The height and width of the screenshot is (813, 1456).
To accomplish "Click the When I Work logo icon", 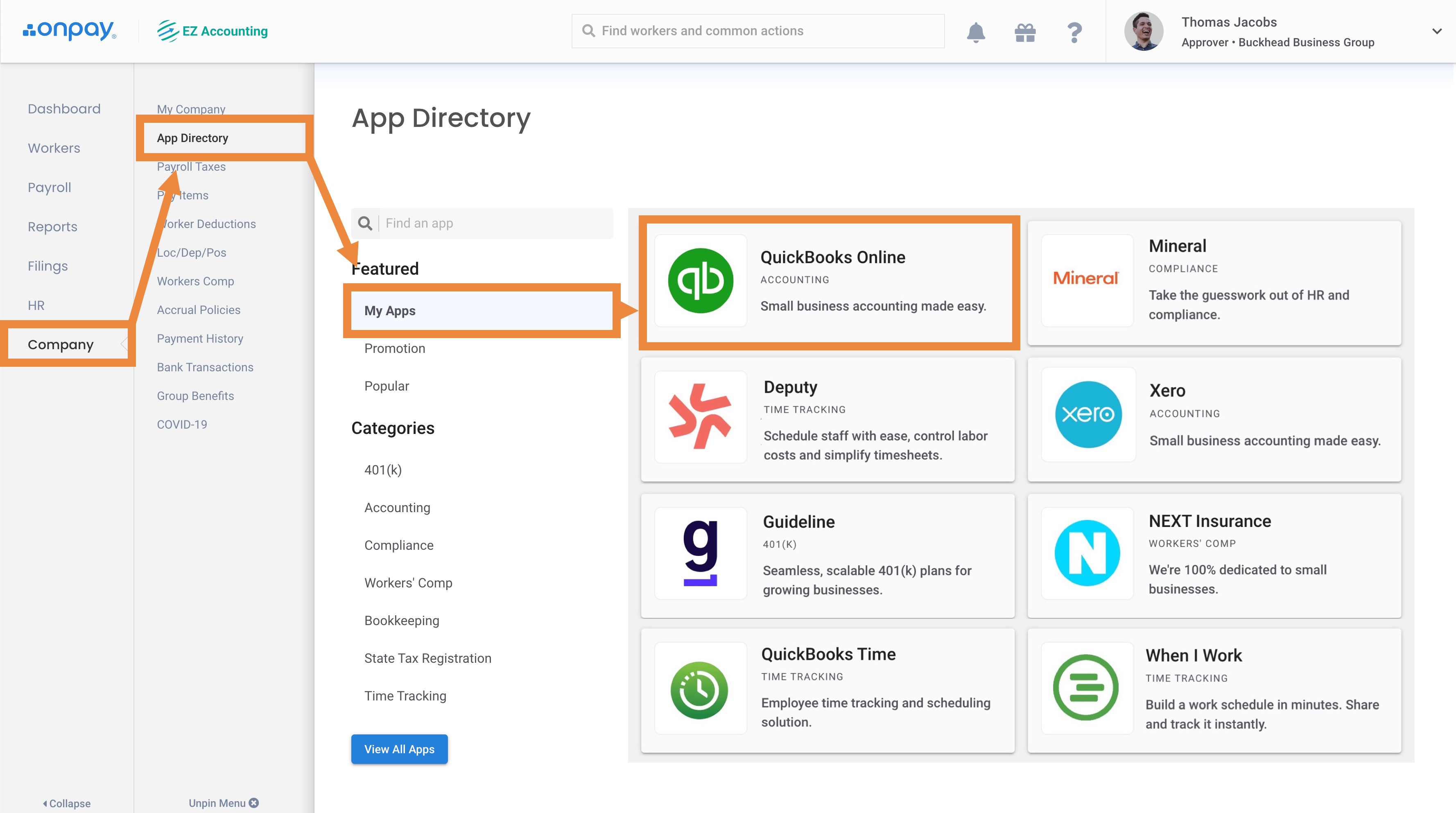I will (1086, 687).
